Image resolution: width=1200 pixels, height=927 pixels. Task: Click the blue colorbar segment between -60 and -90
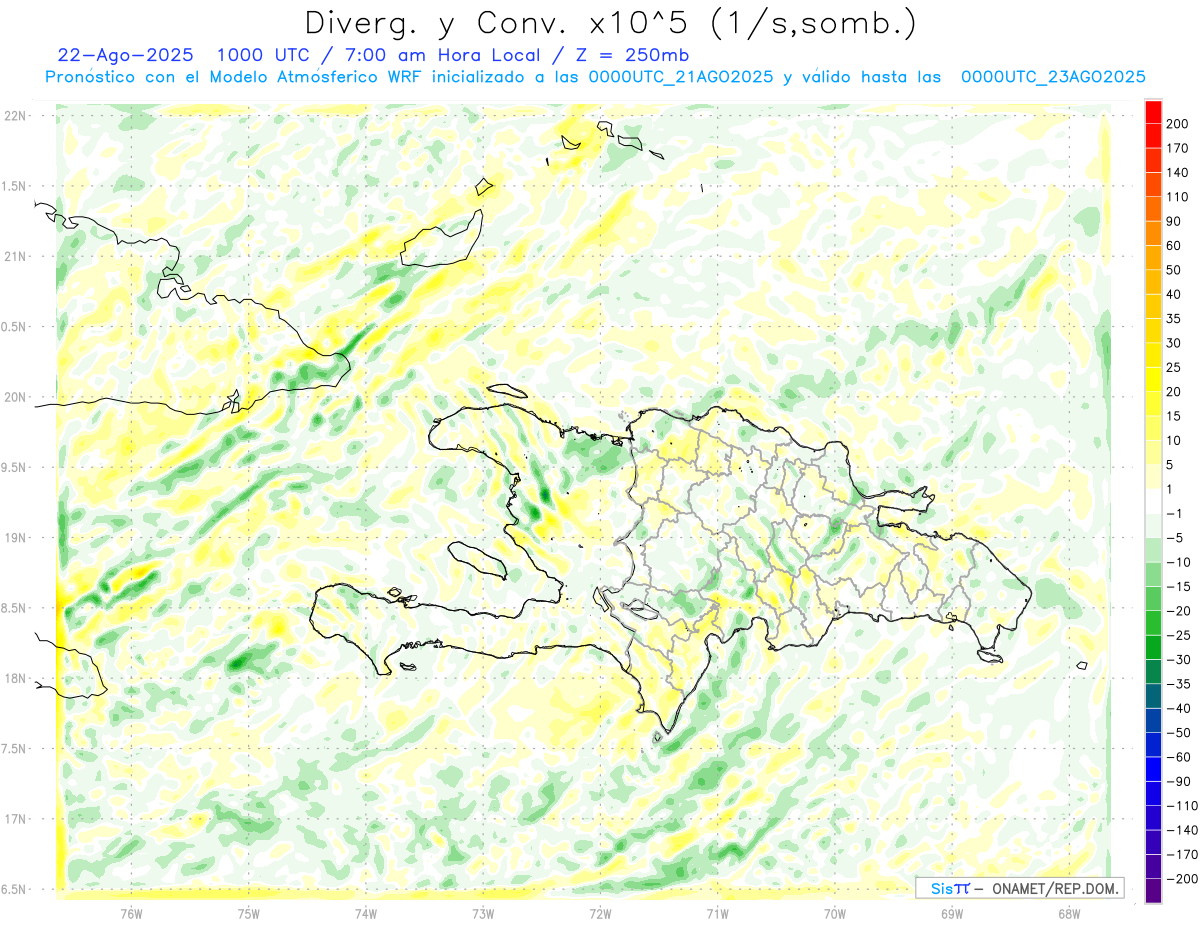click(x=1153, y=770)
